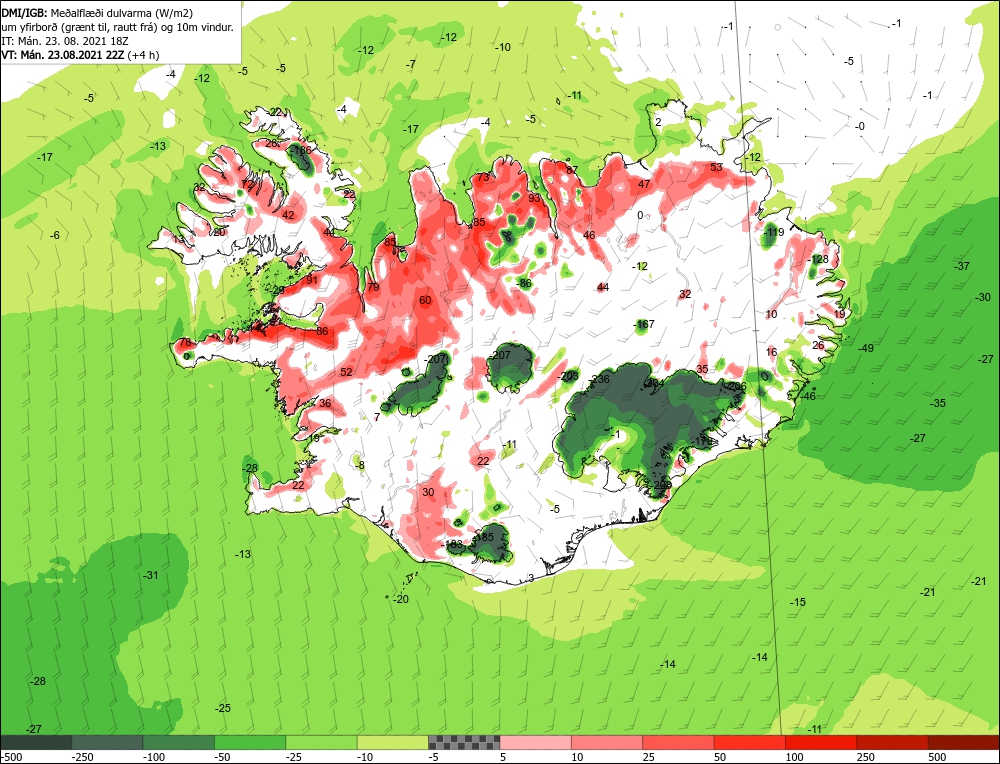
Task: Click the map value '42' in the Westfjords
Action: [x=288, y=216]
